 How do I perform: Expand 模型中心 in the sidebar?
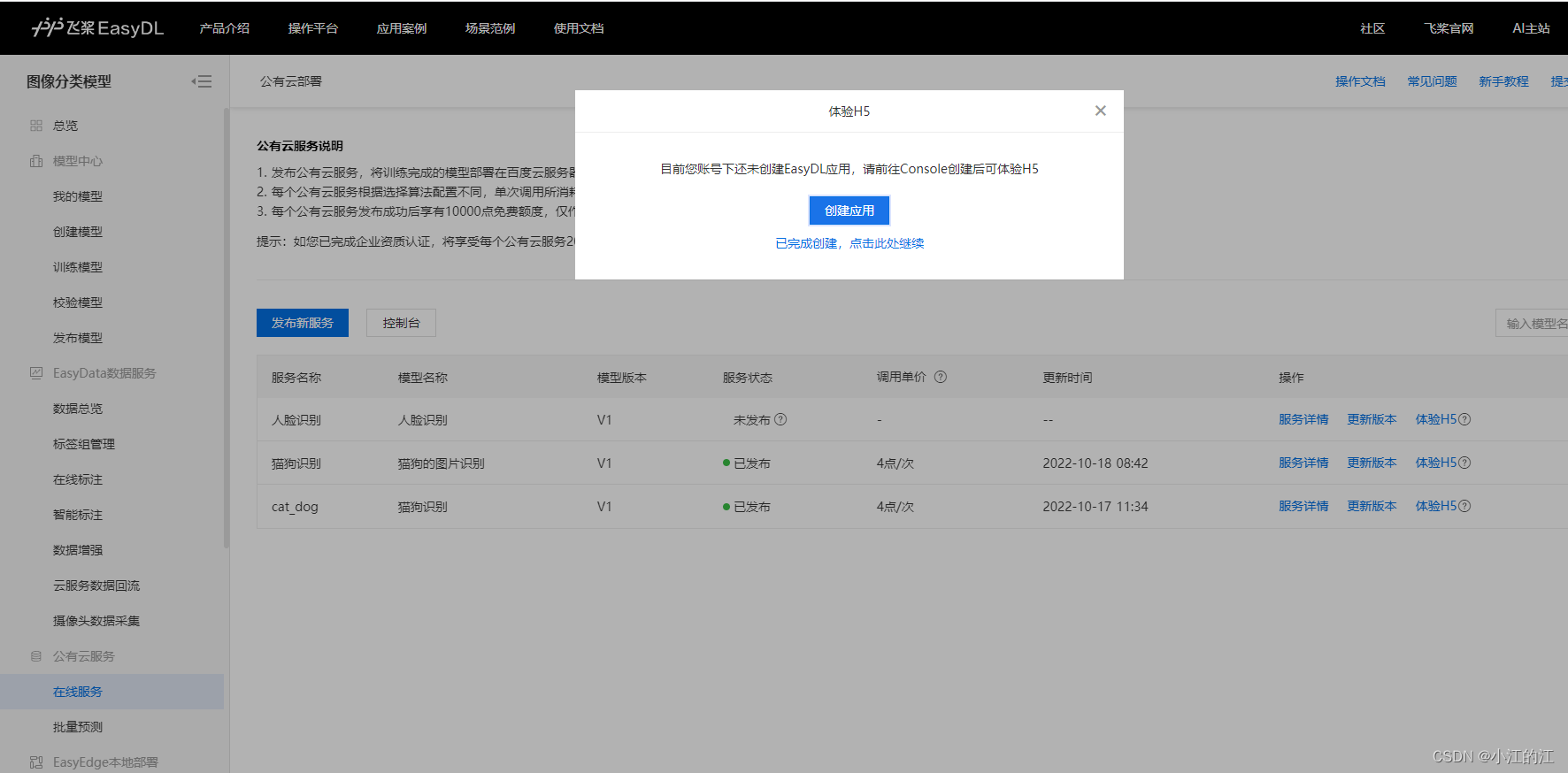pos(78,161)
